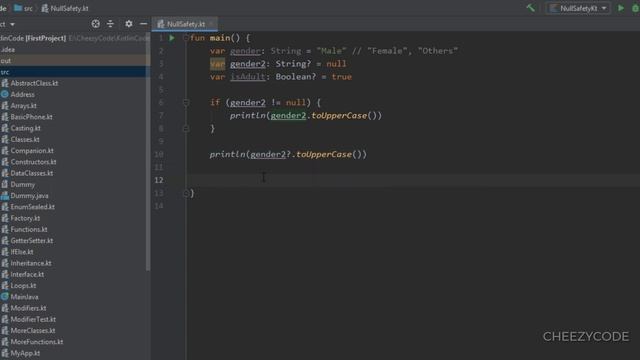This screenshot has width=640, height=360.
Task: Collapse the if block fold marker
Action: pyautogui.click(x=186, y=102)
